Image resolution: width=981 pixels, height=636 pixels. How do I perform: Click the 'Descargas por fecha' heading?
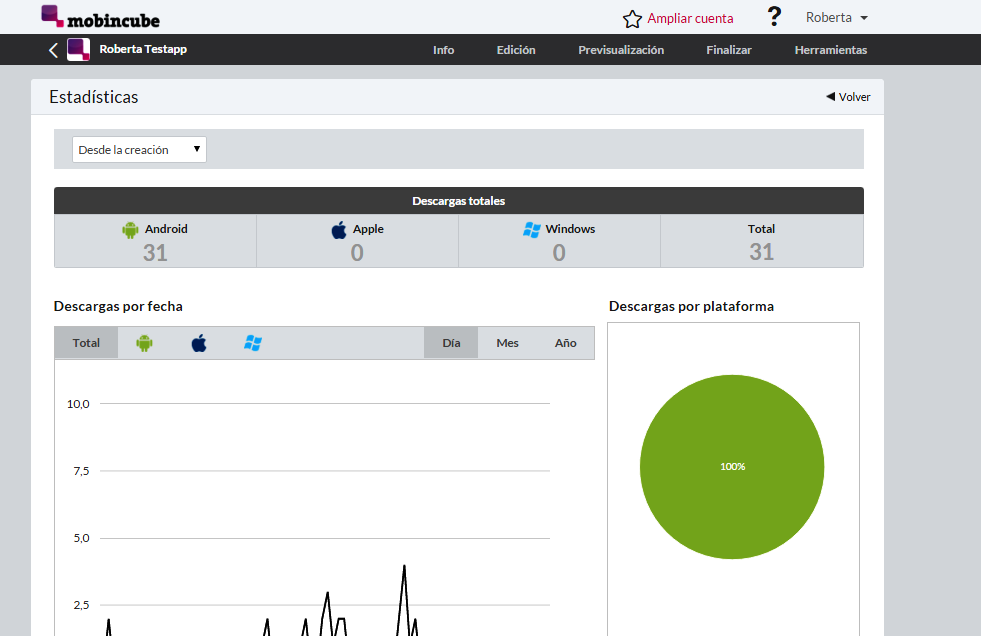click(x=118, y=306)
